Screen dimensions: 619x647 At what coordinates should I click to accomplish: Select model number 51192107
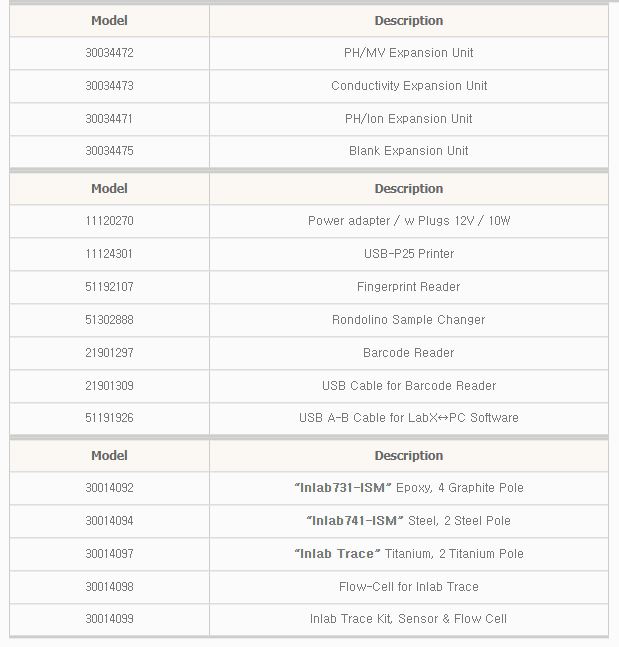point(109,287)
